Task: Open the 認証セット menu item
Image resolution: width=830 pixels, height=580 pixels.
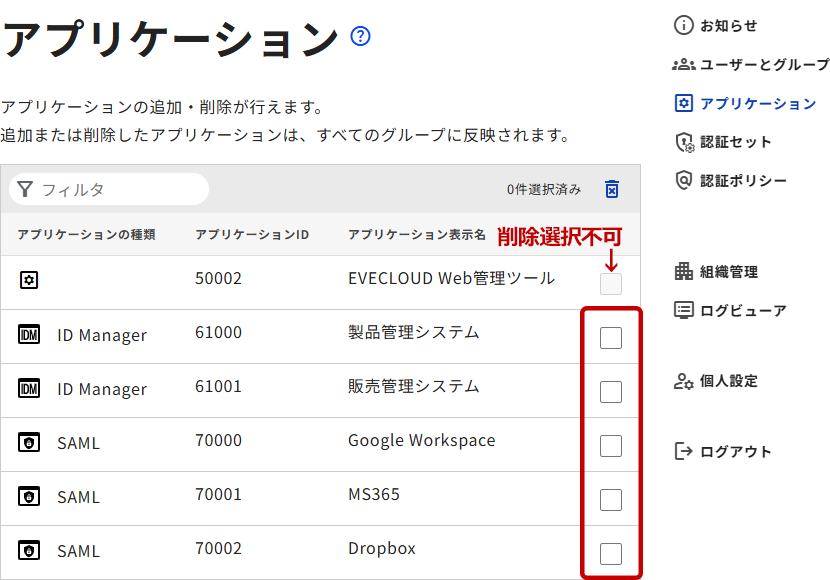Action: 735,142
